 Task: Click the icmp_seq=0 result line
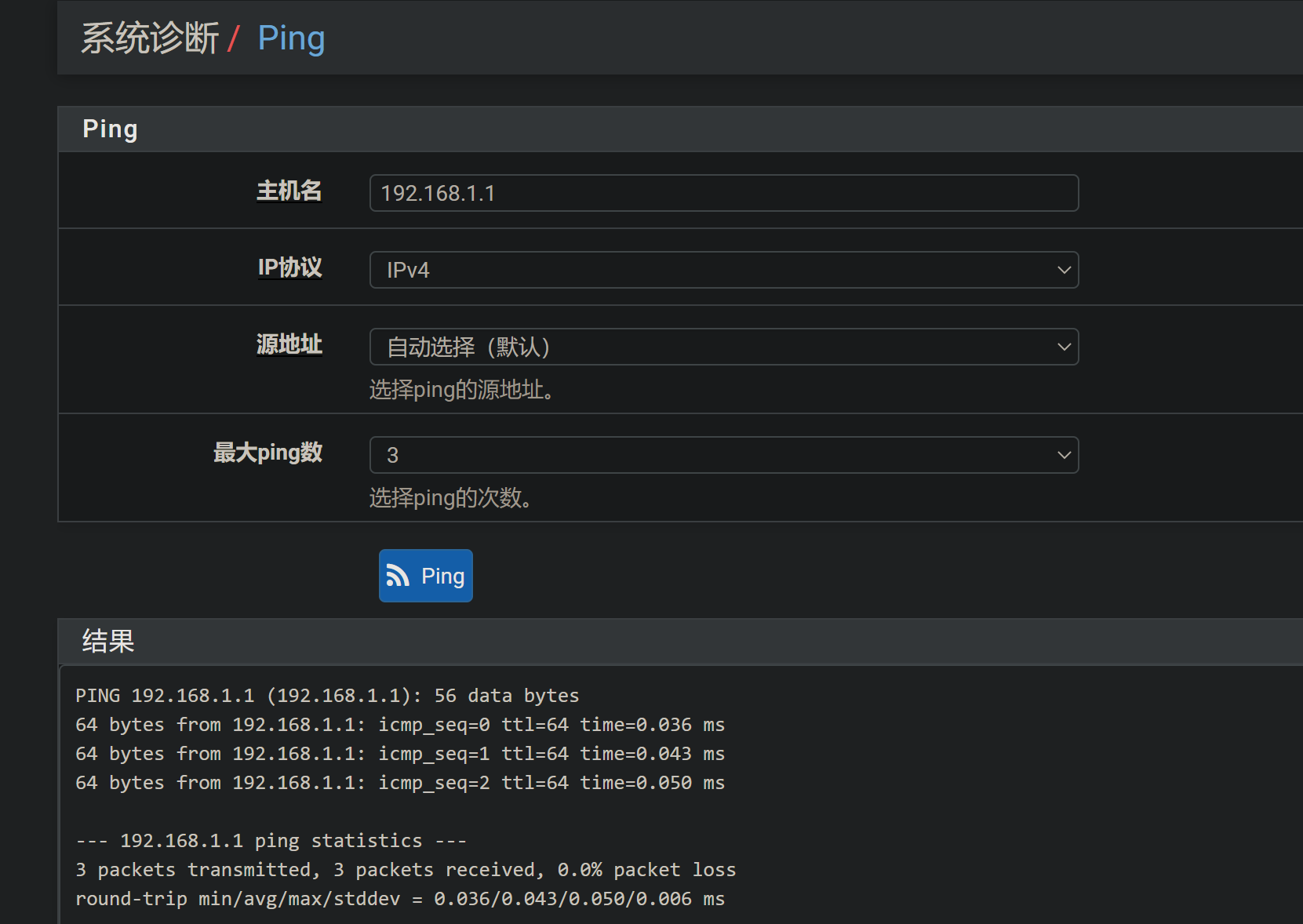399,725
